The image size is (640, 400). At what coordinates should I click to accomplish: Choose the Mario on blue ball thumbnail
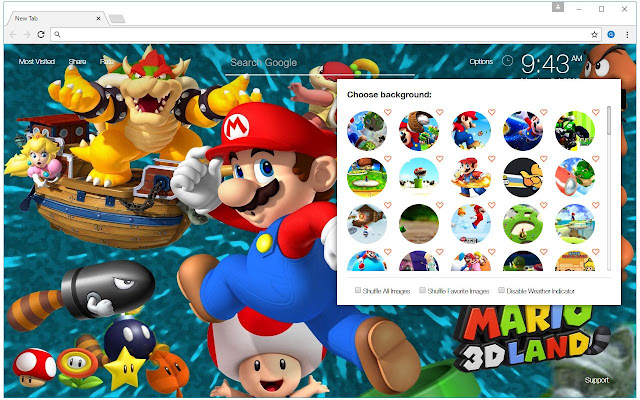click(x=367, y=261)
